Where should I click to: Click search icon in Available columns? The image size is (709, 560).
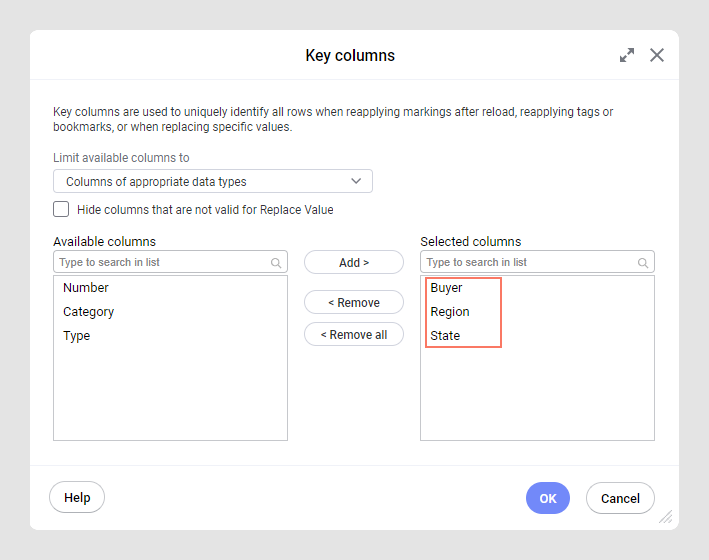(x=276, y=263)
